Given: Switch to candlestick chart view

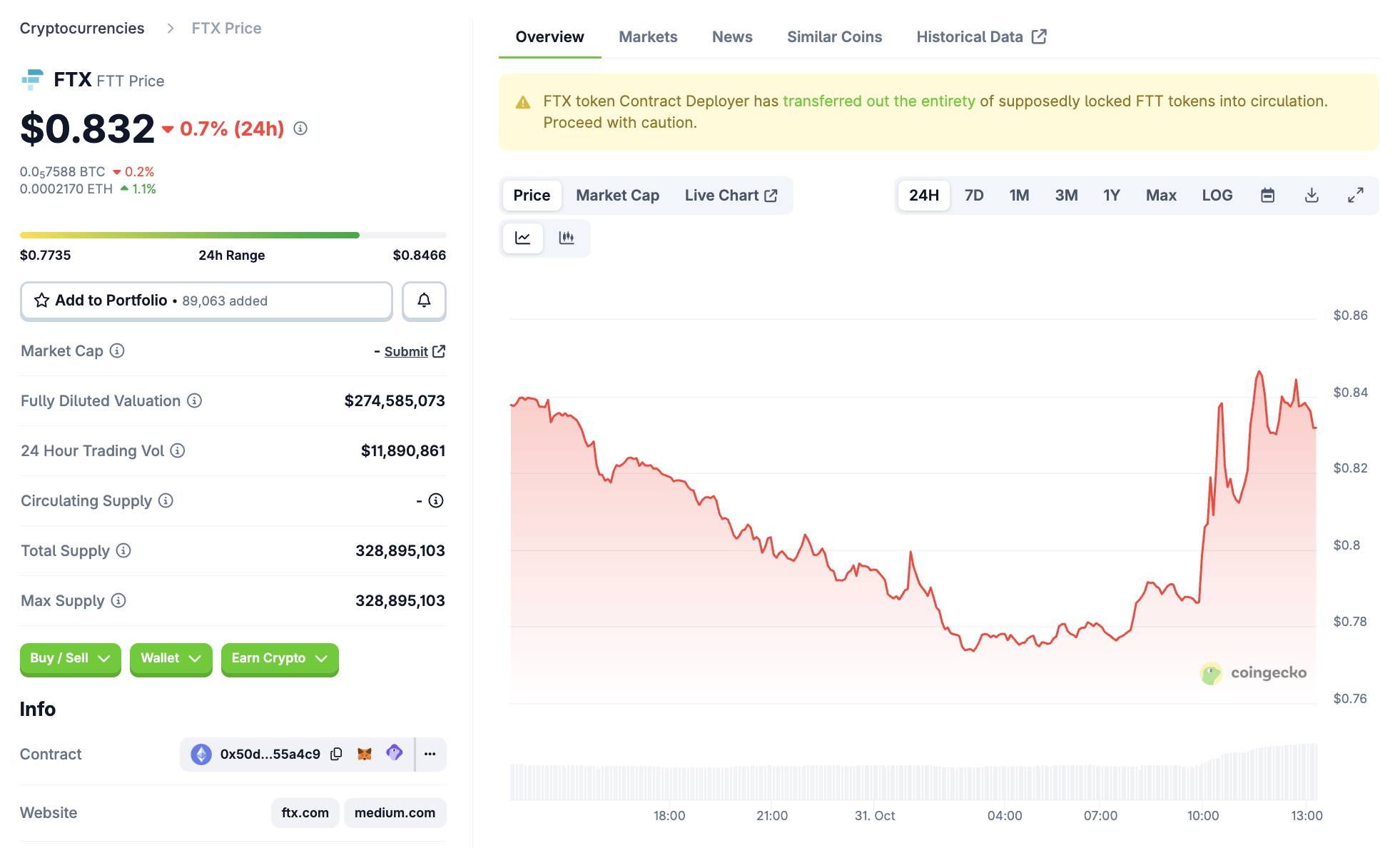Looking at the screenshot, I should tap(567, 238).
